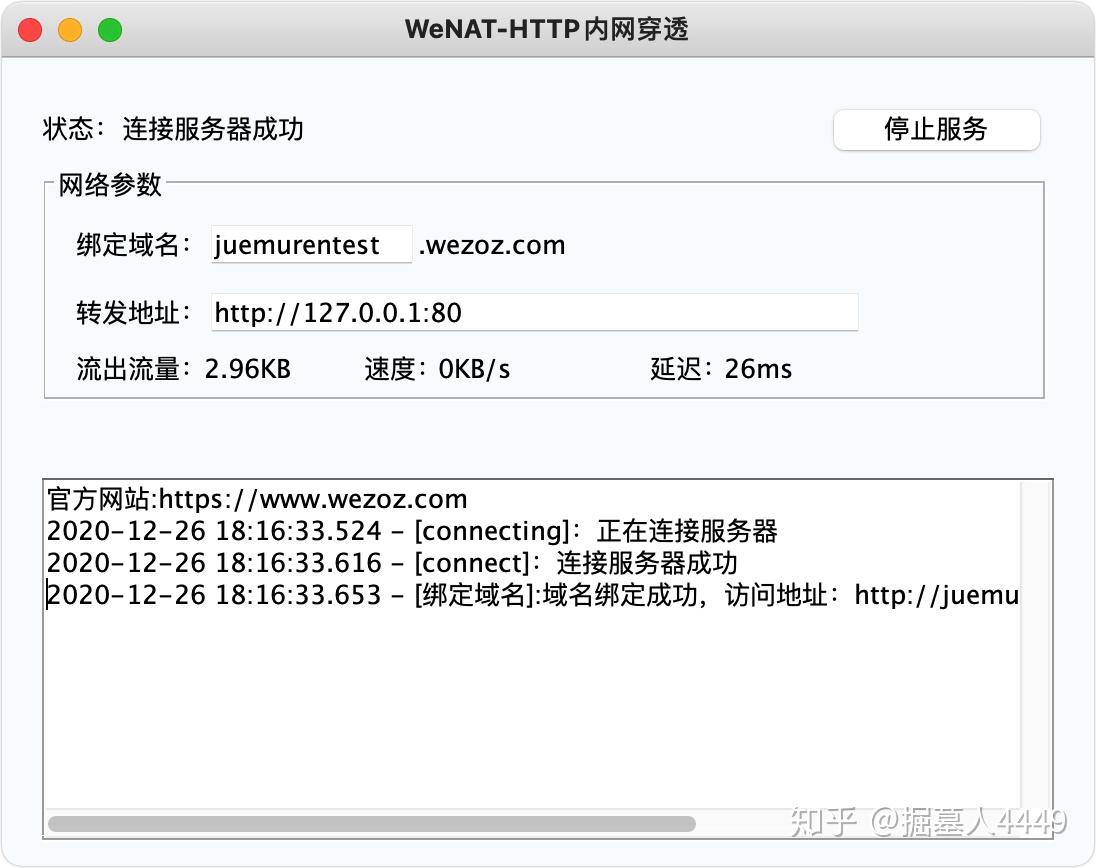Click the 速度 0KB/s readout

[x=437, y=369]
